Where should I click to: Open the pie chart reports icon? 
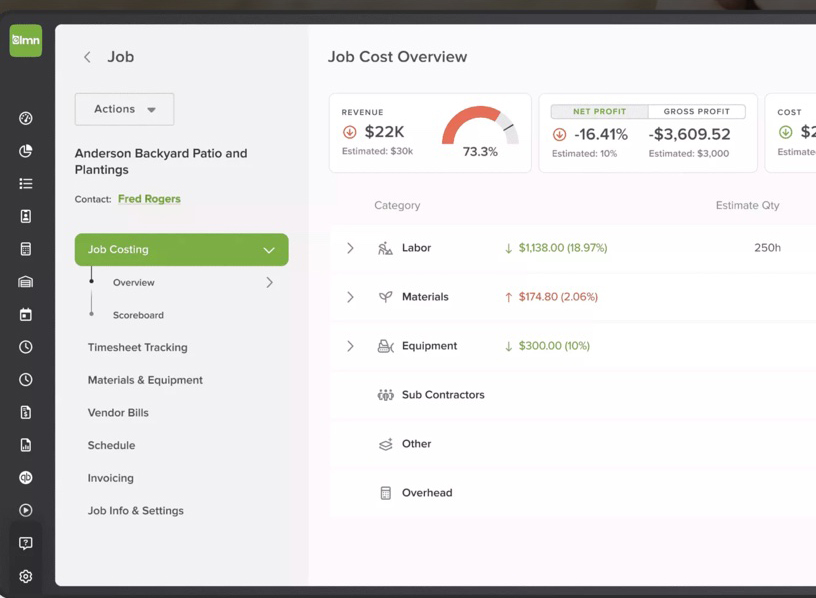point(26,151)
